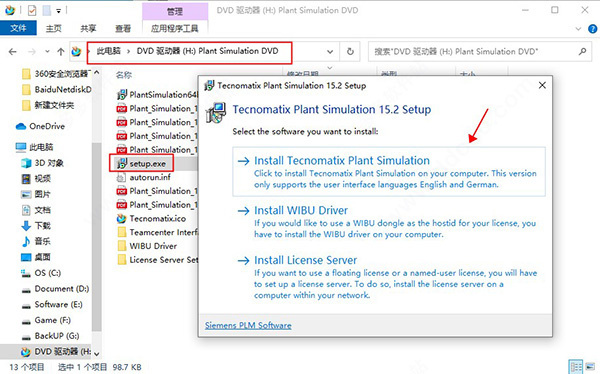The width and height of the screenshot is (600, 374).
Task: Close the Tecnomatix Setup dialog
Action: pyautogui.click(x=542, y=85)
